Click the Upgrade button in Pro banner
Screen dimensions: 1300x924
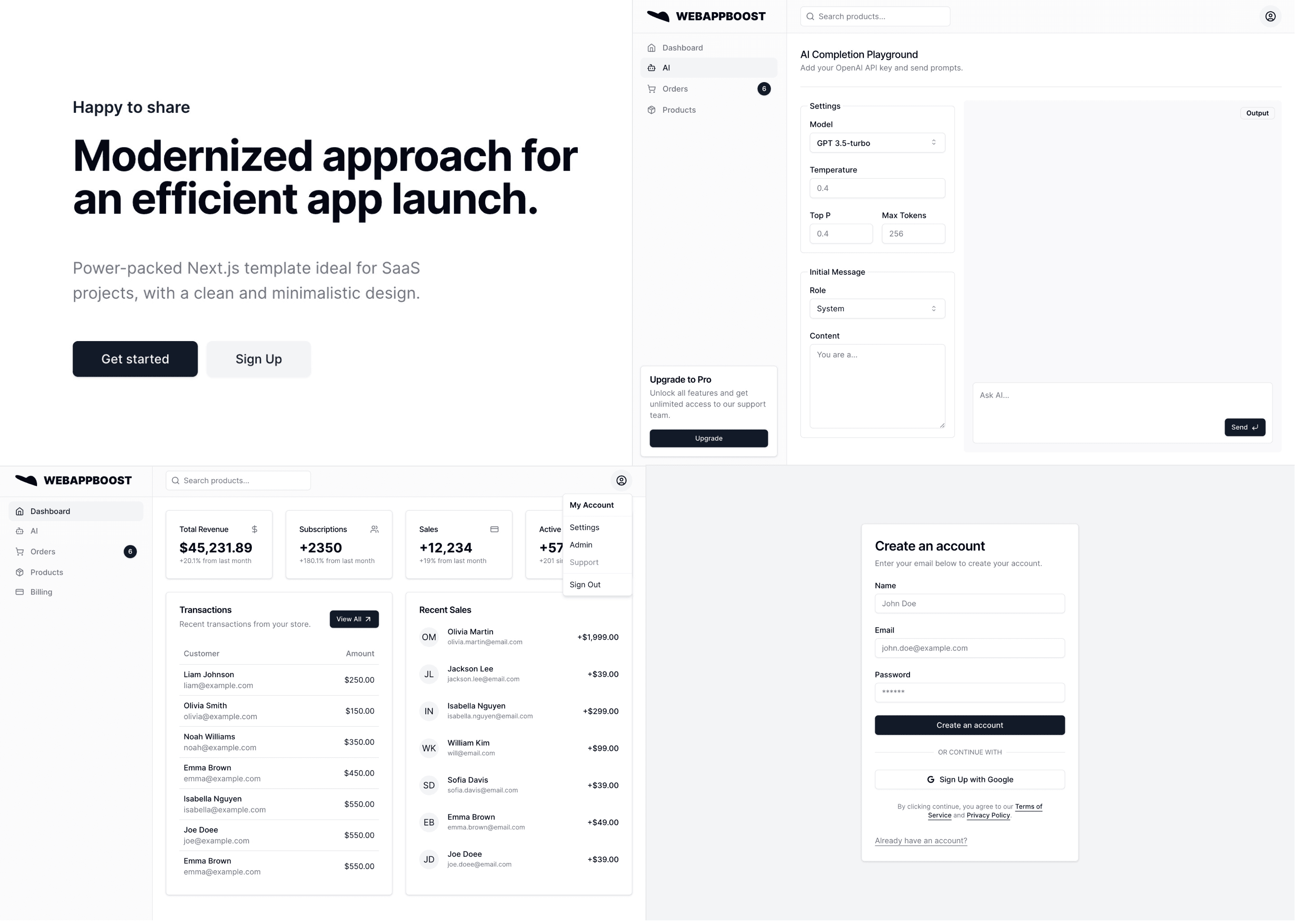pos(708,438)
